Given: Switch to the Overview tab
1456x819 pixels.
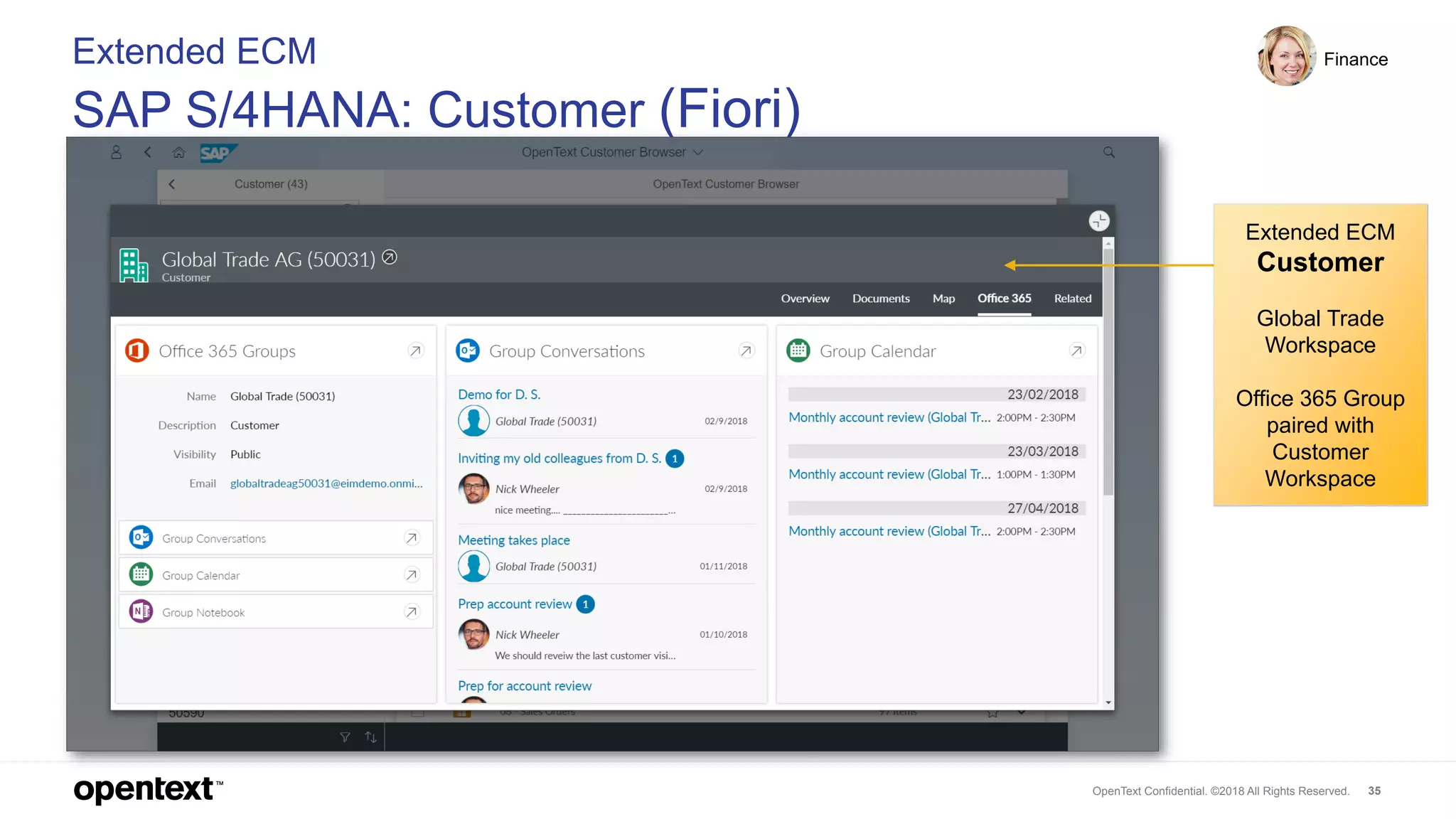Looking at the screenshot, I should 805,299.
